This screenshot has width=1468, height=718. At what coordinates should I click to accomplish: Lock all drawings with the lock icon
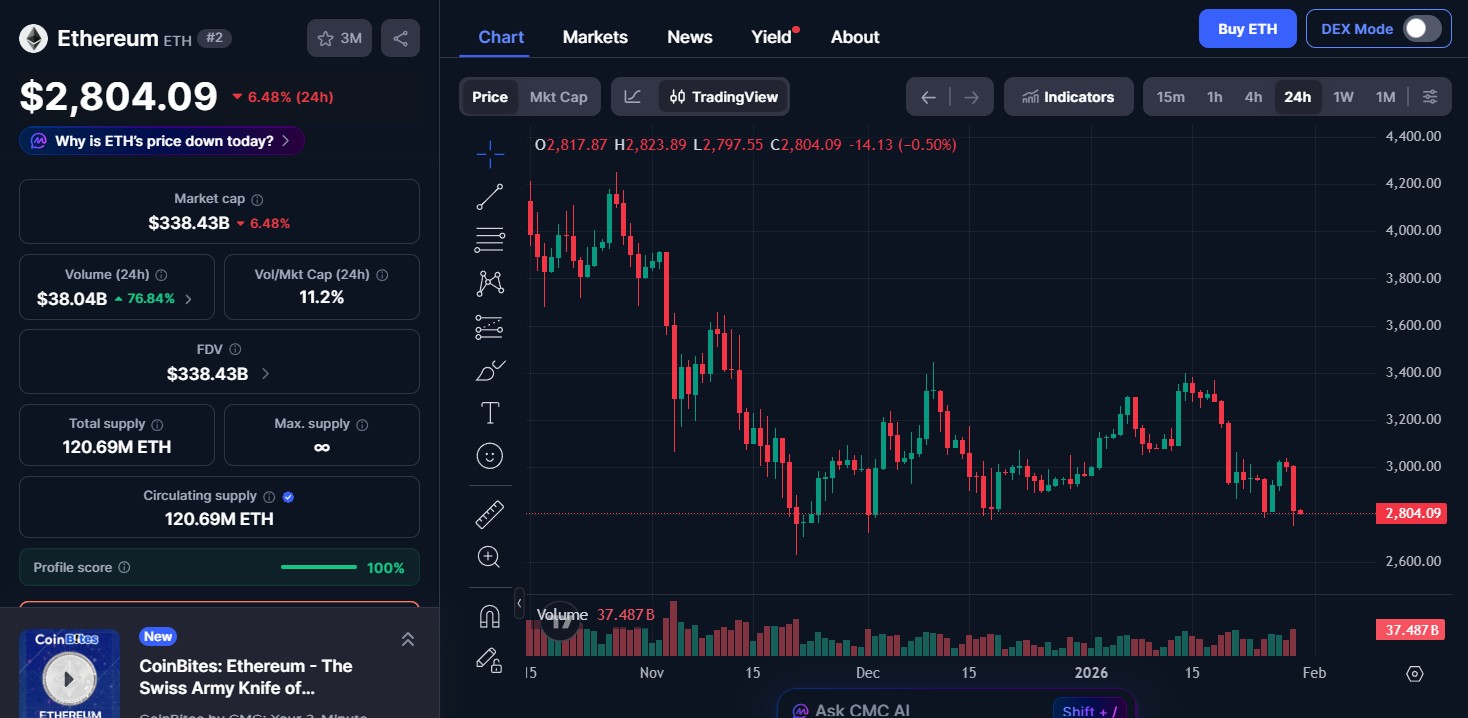489,660
